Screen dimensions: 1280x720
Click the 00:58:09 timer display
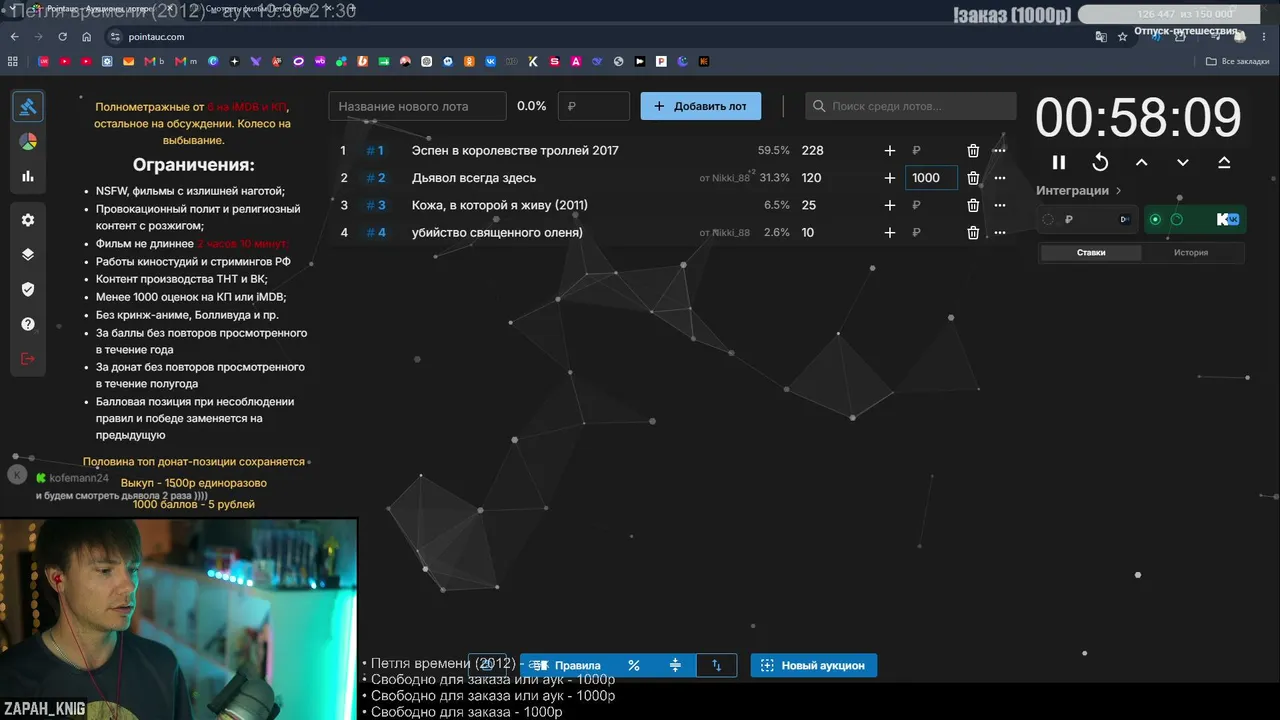(1138, 117)
